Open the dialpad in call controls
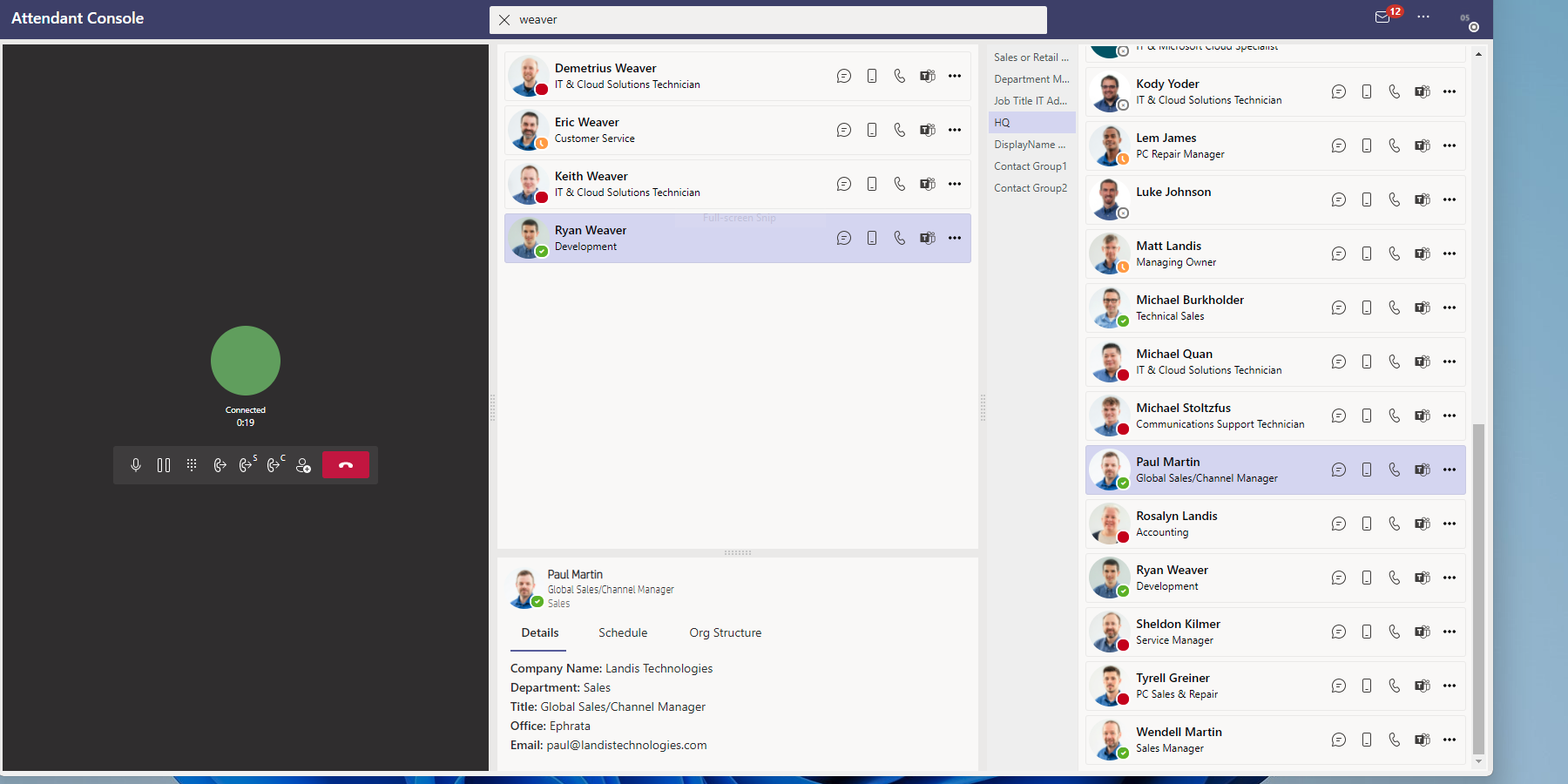The width and height of the screenshot is (1568, 784). (x=192, y=464)
